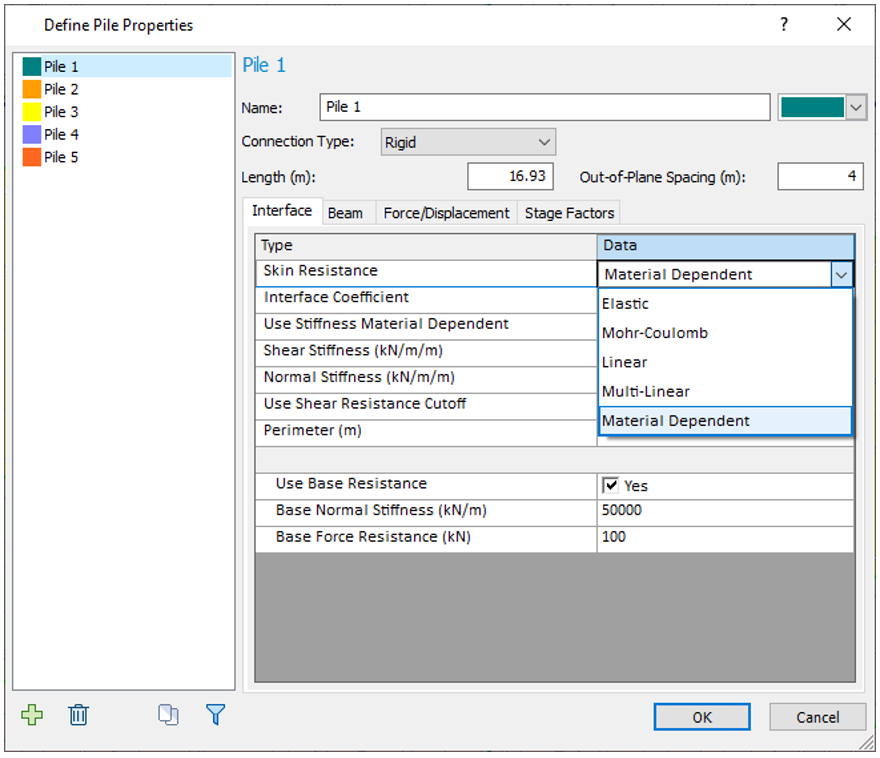
Task: Choose Linear skin resistance option
Action: 725,362
